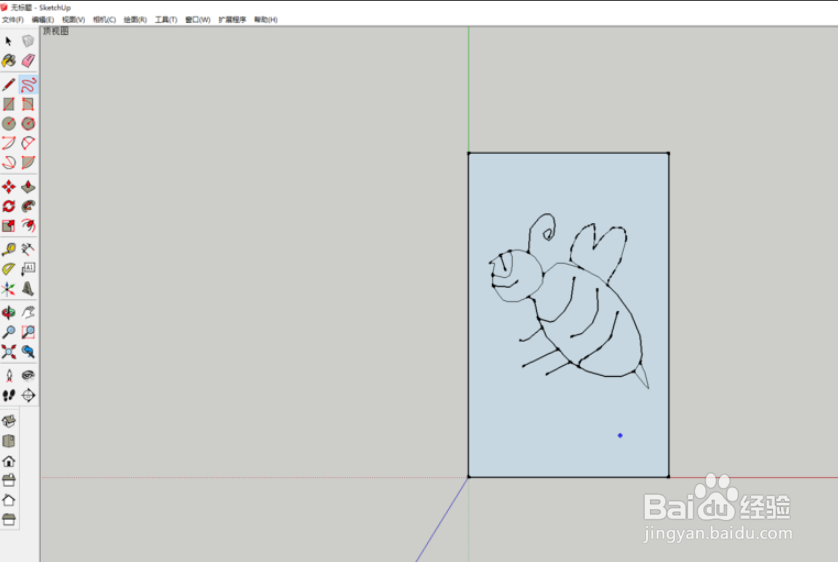Viewport: 838px width, 562px height.
Task: Select the Circle tool
Action: tap(9, 123)
